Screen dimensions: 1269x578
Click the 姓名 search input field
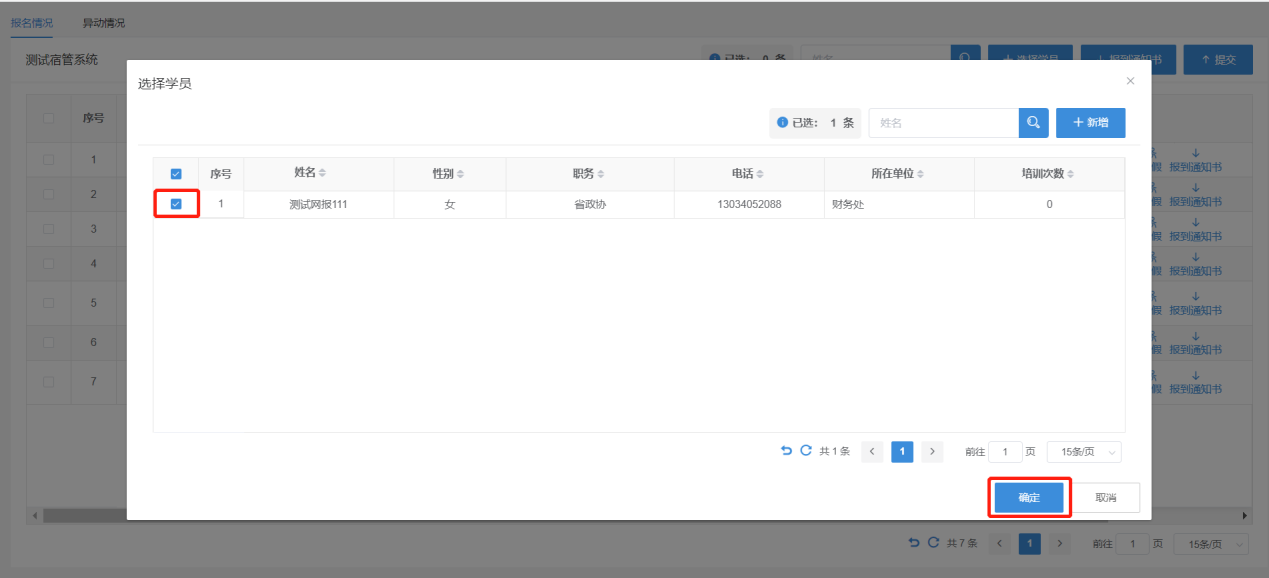coord(943,123)
